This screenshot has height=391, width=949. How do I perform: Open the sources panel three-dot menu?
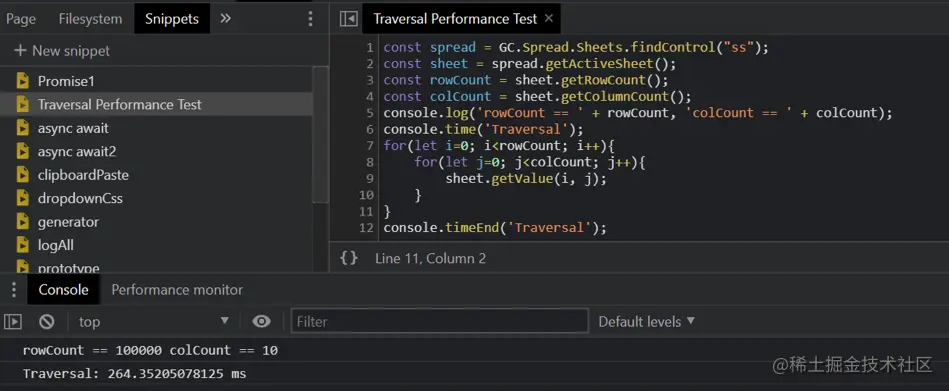pos(310,19)
